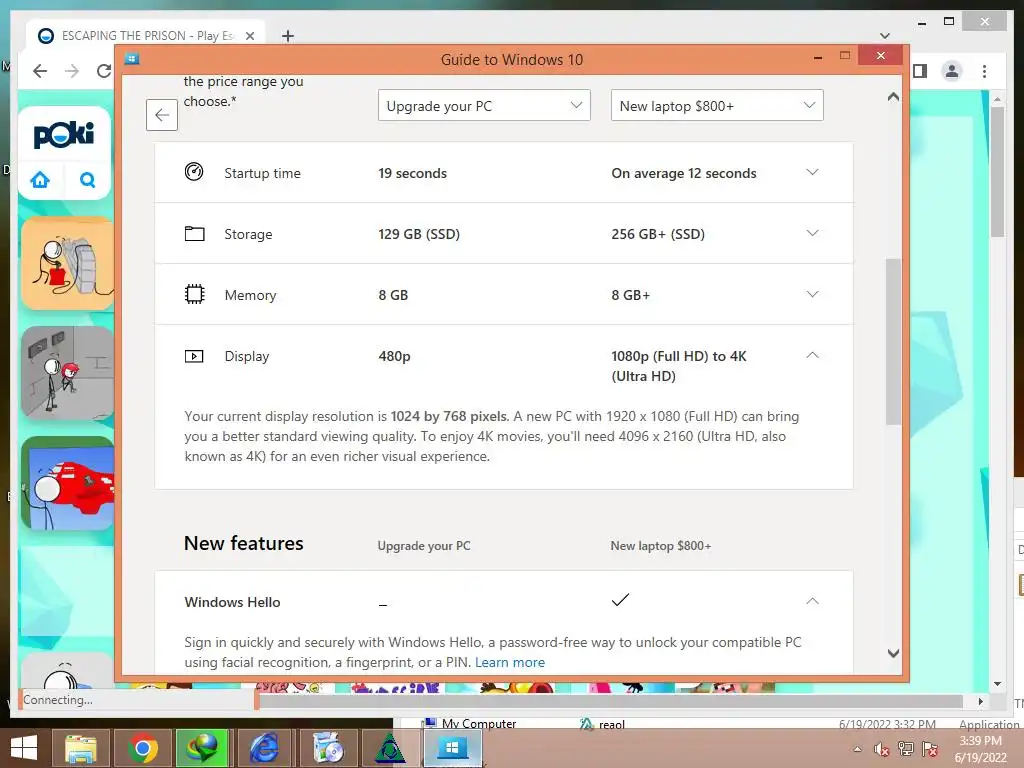Click the Learn more link
The height and width of the screenshot is (768, 1024).
pos(509,662)
